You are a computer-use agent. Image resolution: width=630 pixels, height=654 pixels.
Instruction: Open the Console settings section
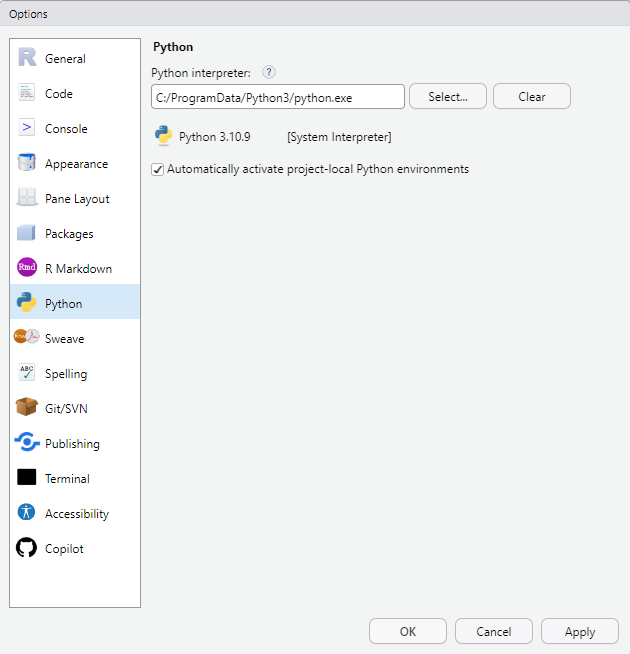coord(75,128)
